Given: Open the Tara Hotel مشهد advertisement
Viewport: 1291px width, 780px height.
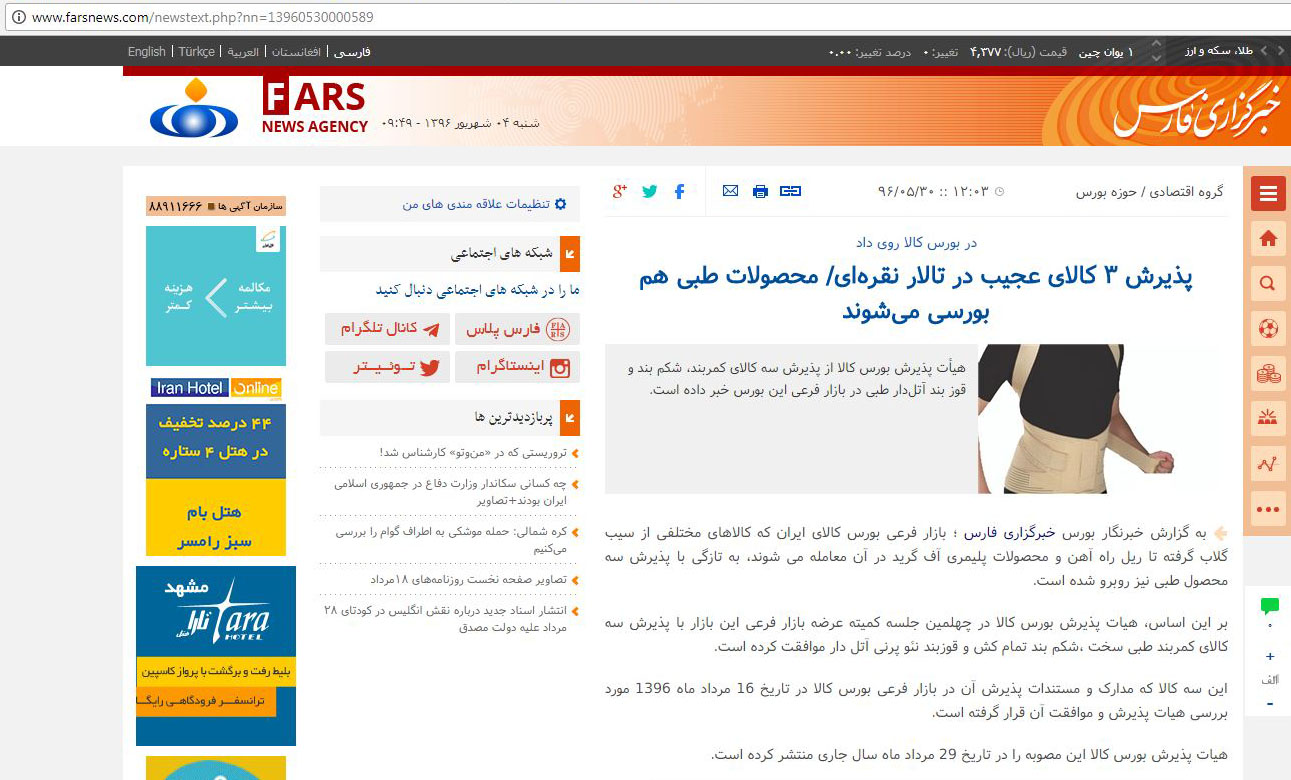Looking at the screenshot, I should tap(216, 656).
